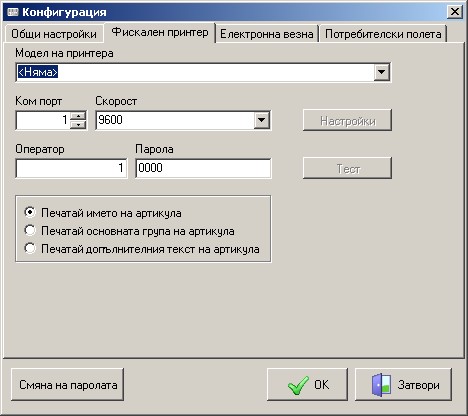468x416 pixels.
Task: Click the Парола input field
Action: [x=203, y=168]
